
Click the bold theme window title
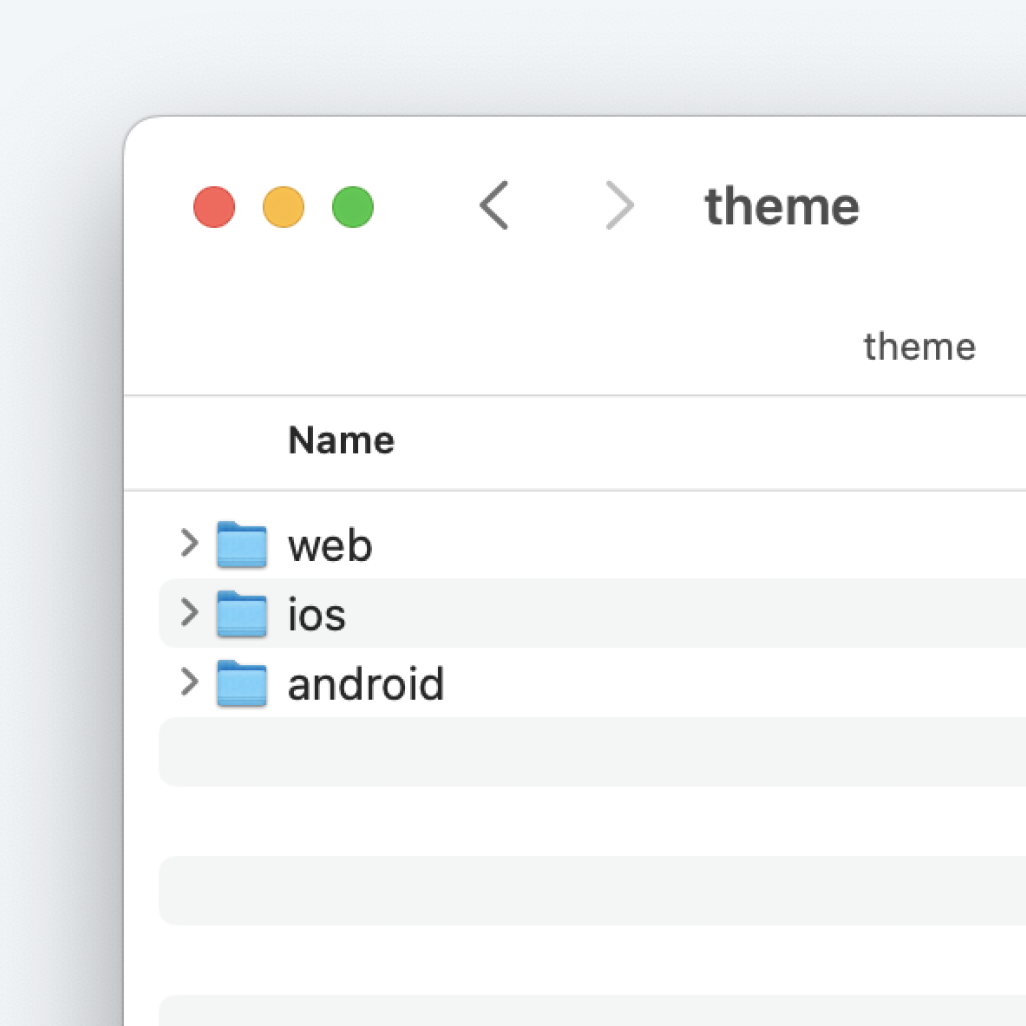tap(782, 207)
